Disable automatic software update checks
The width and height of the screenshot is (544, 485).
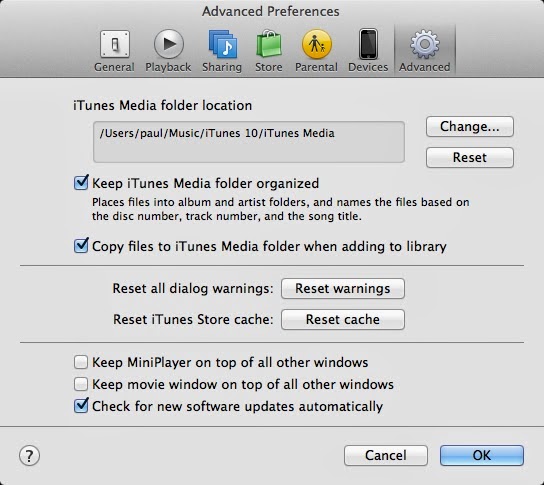coord(81,406)
